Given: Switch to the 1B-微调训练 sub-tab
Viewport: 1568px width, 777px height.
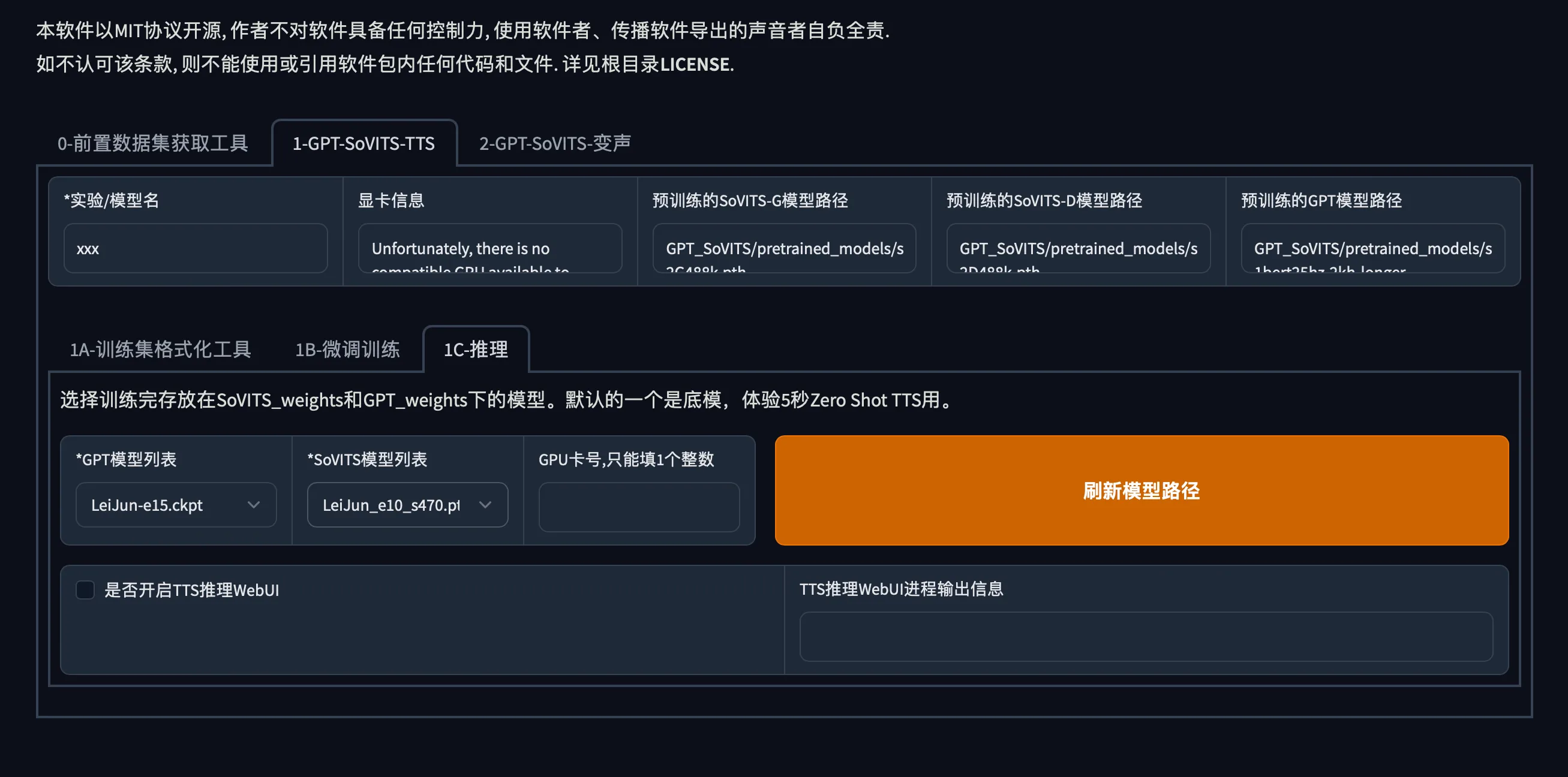Looking at the screenshot, I should pos(347,350).
